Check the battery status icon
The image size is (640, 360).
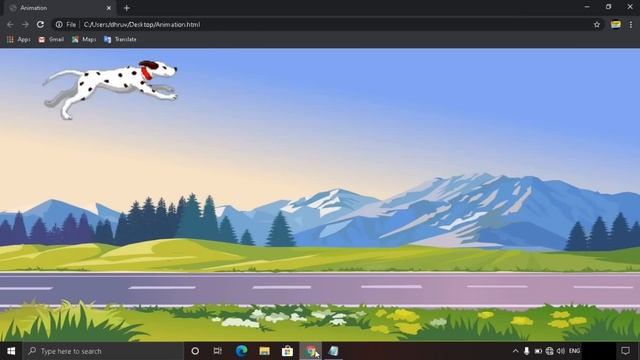click(538, 351)
